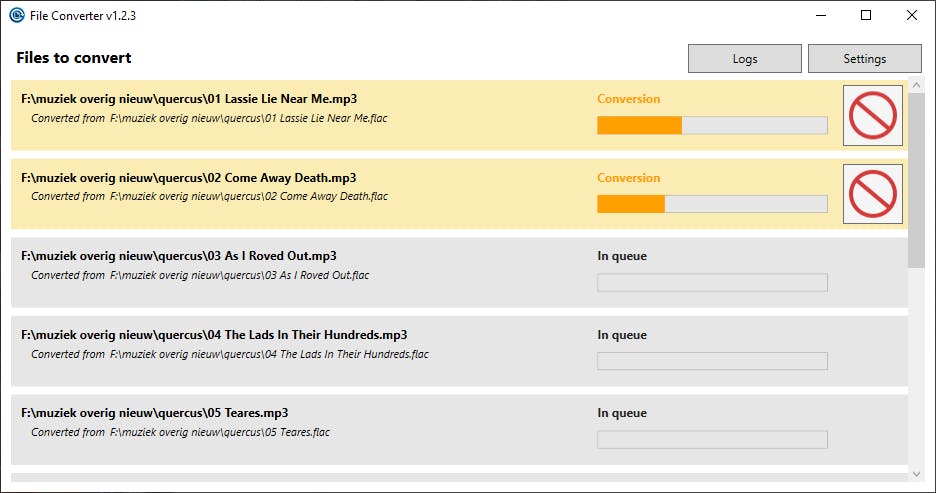This screenshot has height=493, width=936.
Task: Click the Come Away Death progress bar
Action: tap(712, 204)
